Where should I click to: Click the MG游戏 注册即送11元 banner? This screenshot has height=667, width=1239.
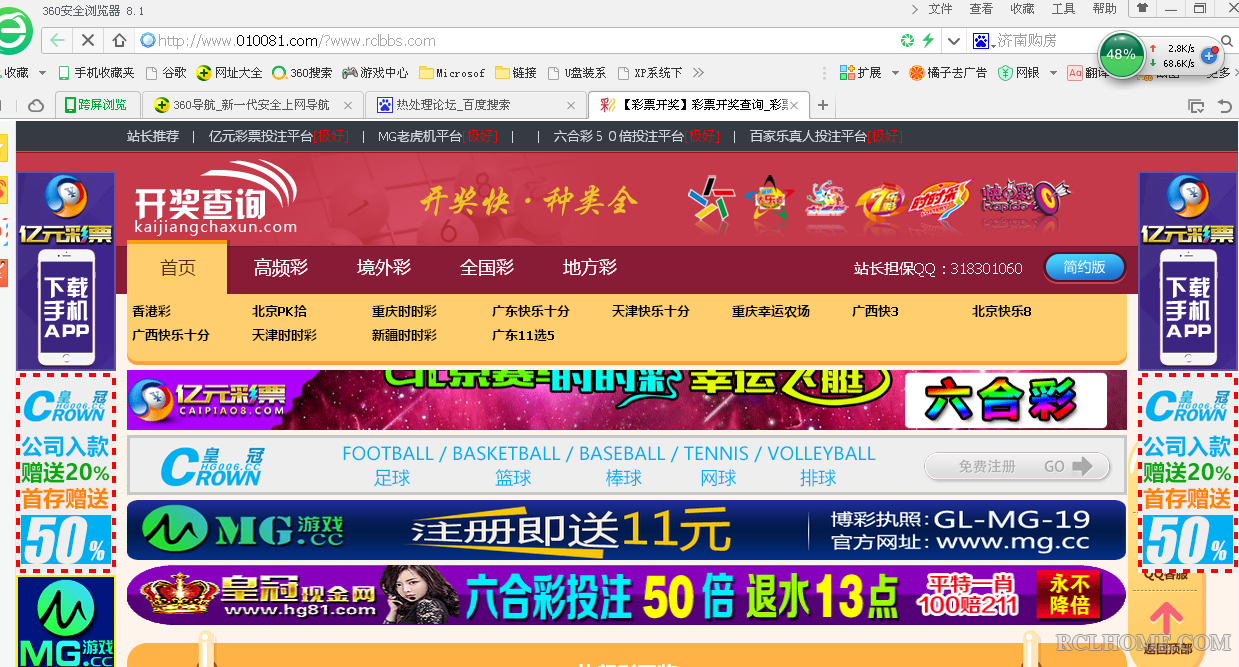(x=626, y=530)
